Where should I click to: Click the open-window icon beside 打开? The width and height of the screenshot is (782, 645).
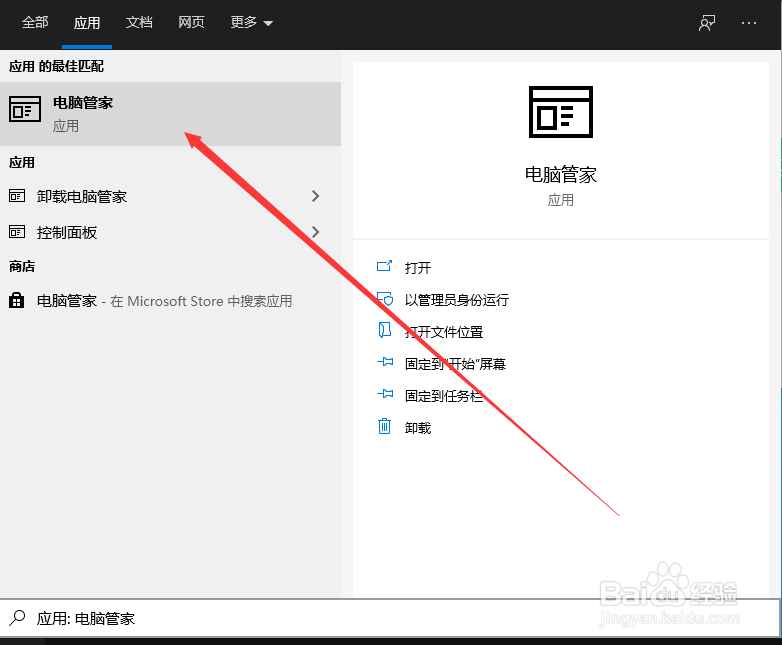pos(384,266)
